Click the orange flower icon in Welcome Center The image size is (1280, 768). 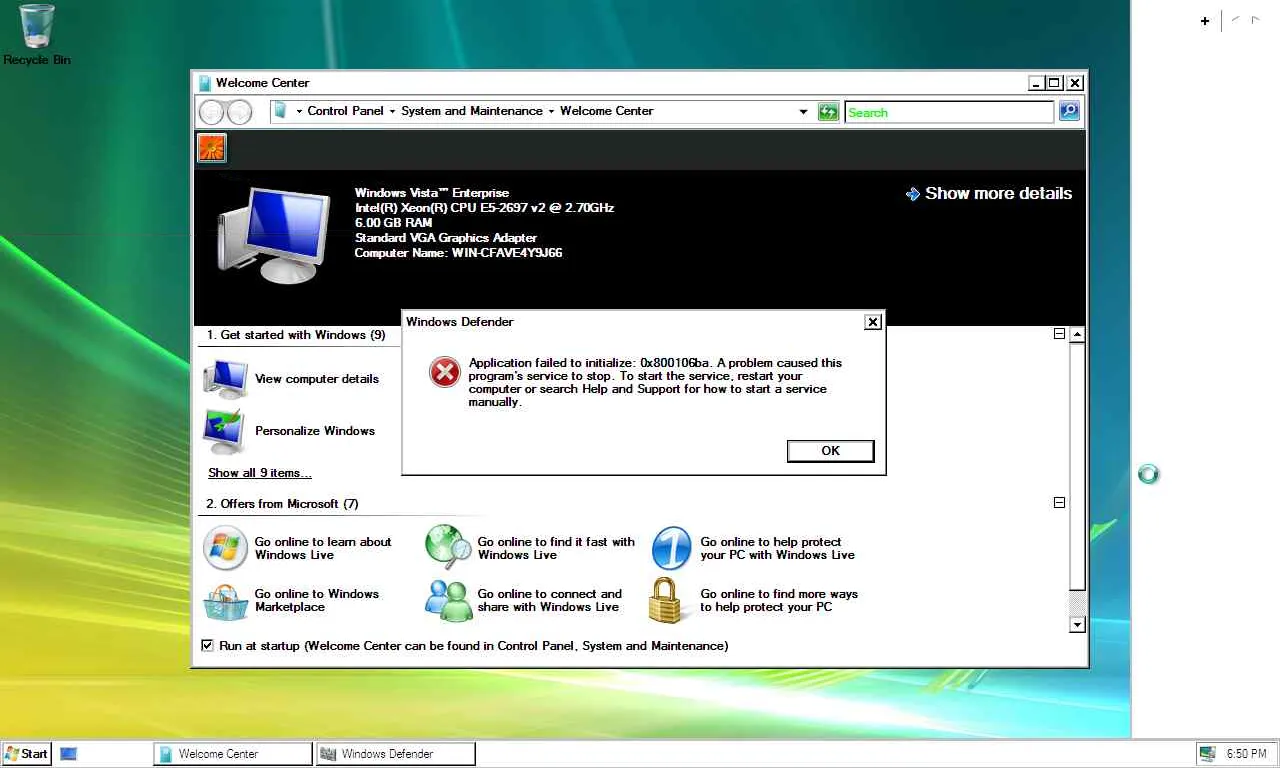pyautogui.click(x=211, y=148)
